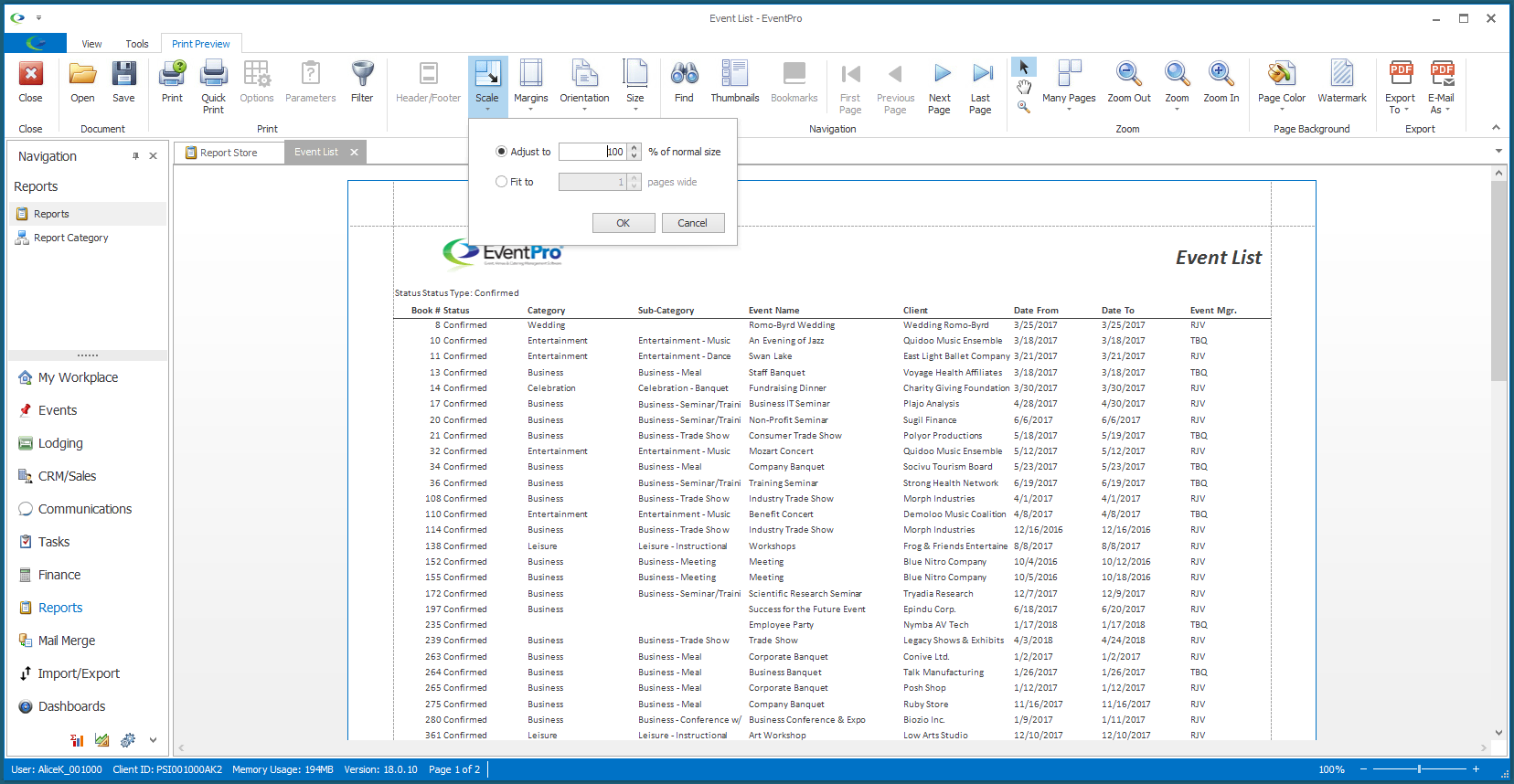The height and width of the screenshot is (784, 1514).
Task: Open the Export To dropdown
Action: (x=1400, y=87)
